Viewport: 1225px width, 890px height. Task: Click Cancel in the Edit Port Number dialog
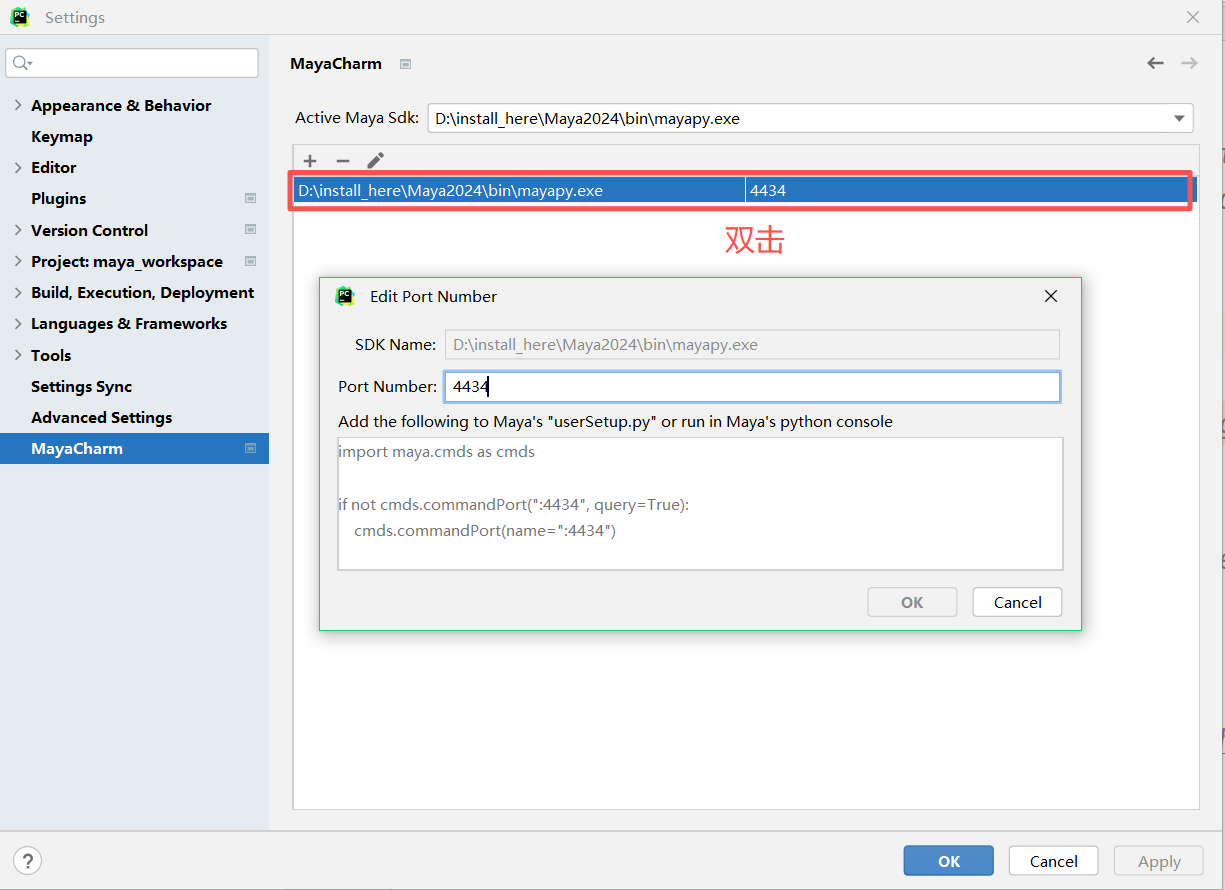tap(1018, 602)
